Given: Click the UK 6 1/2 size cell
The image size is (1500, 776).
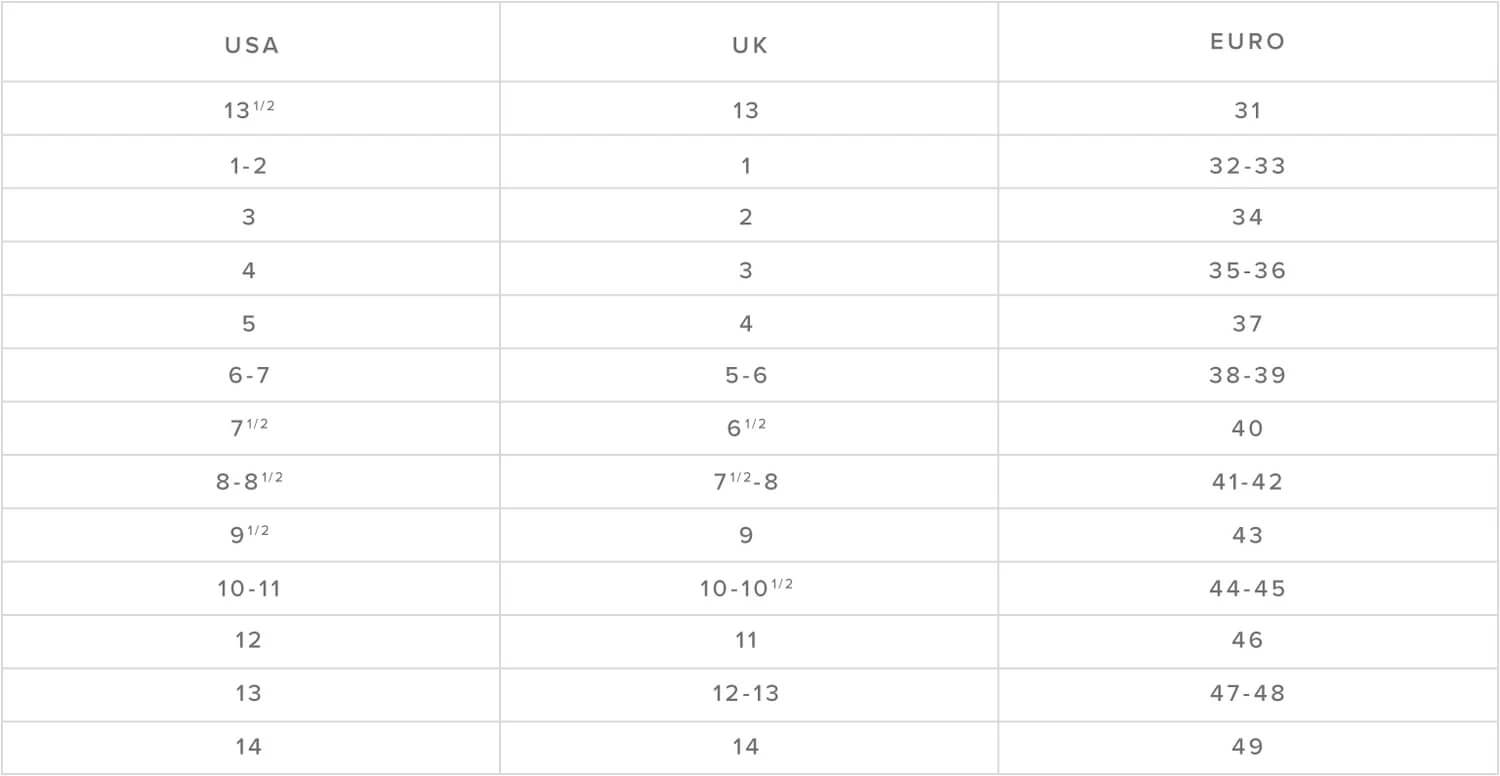Looking at the screenshot, I should [747, 427].
